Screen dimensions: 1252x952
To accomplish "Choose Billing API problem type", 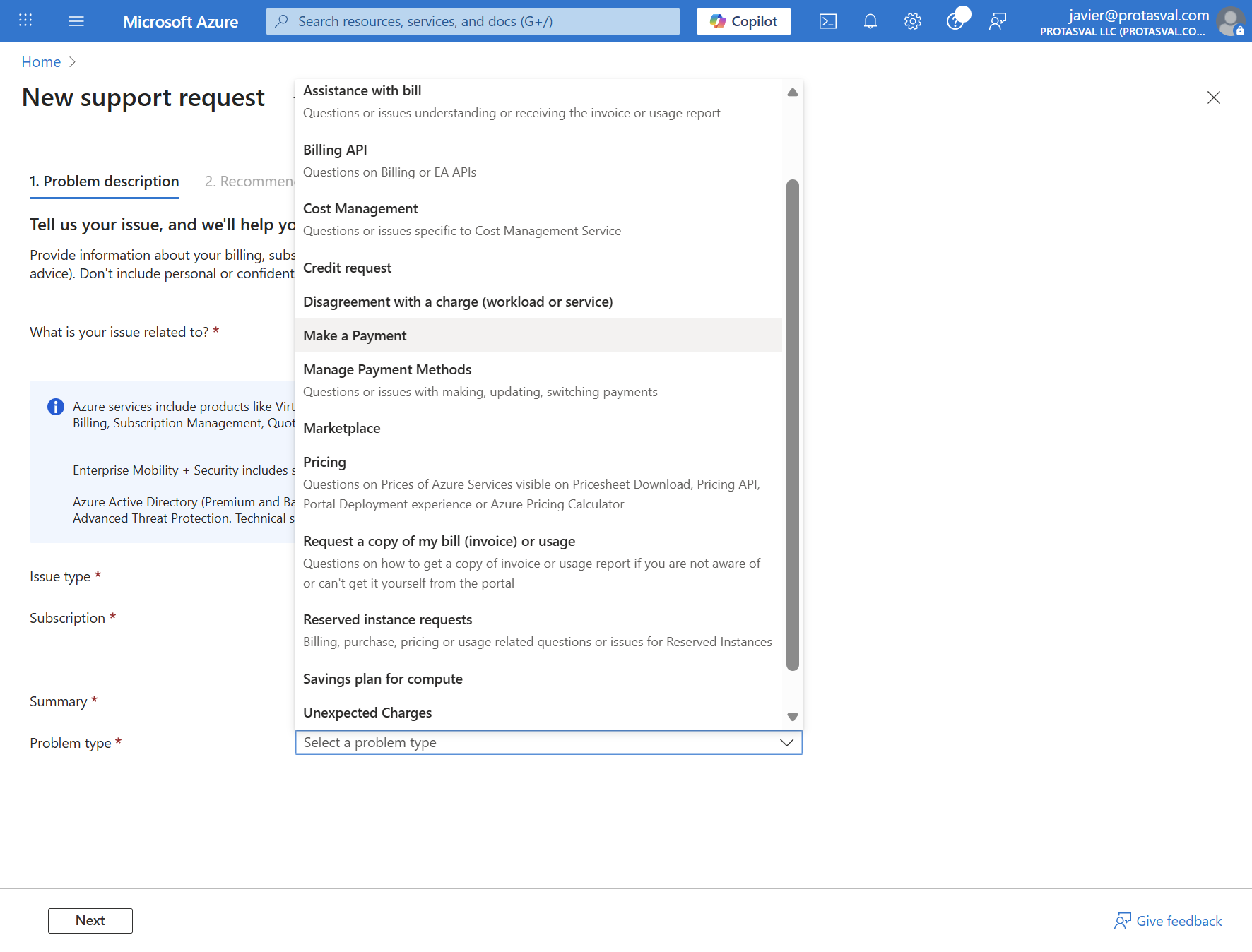I will (538, 161).
